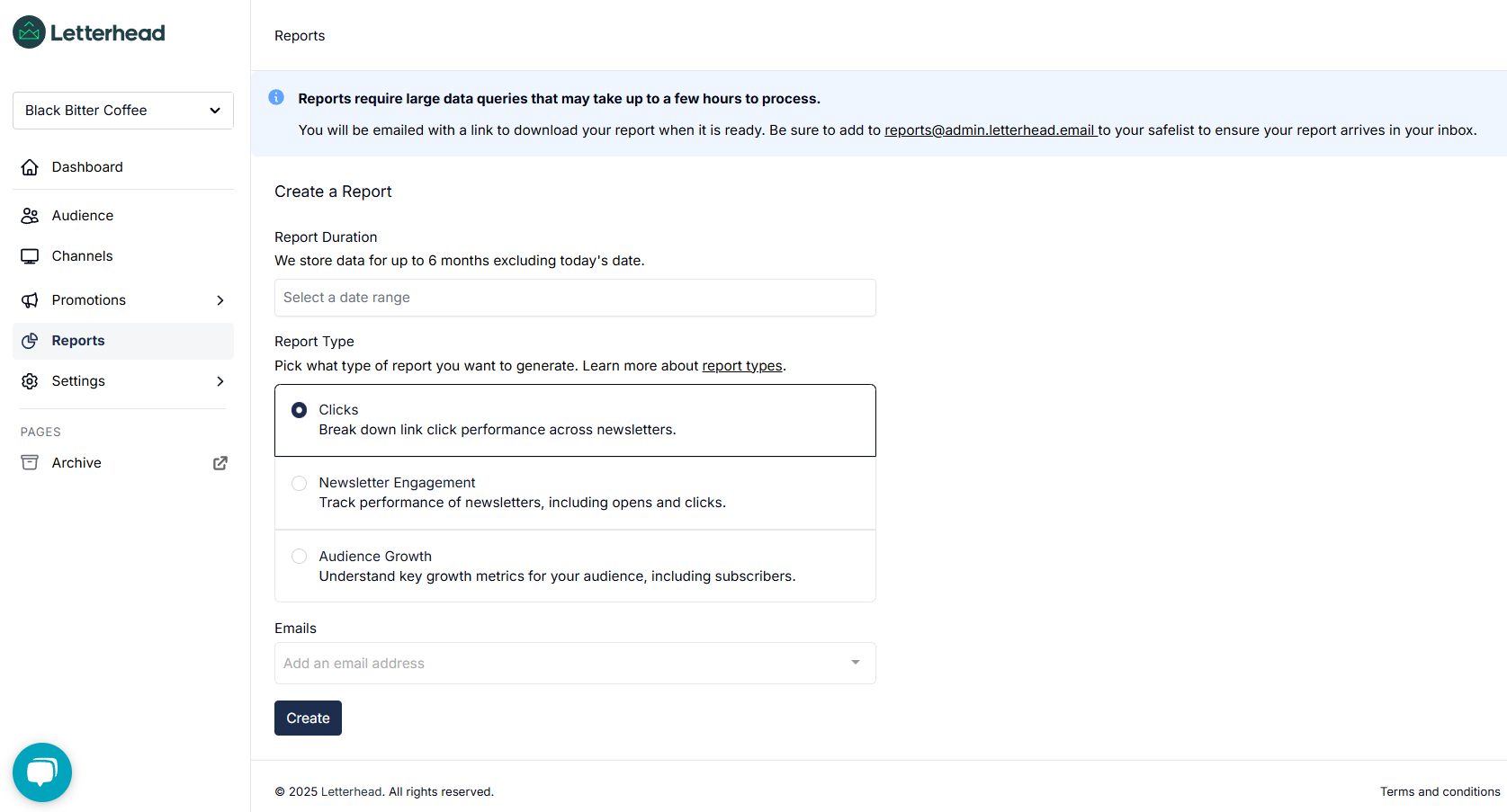Select Audience Growth report type
This screenshot has height=812, width=1507.
575,567
